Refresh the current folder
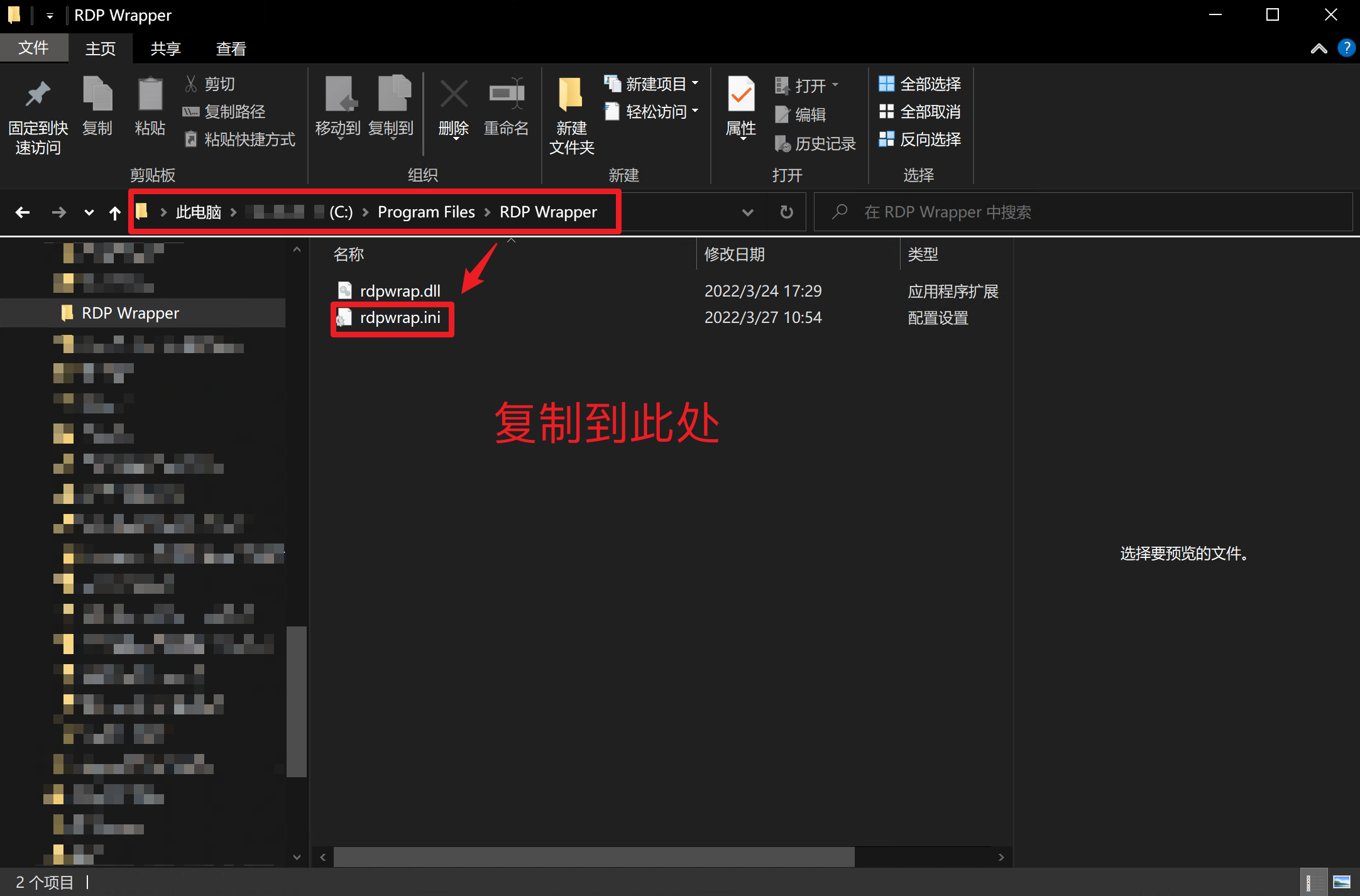 click(x=786, y=212)
